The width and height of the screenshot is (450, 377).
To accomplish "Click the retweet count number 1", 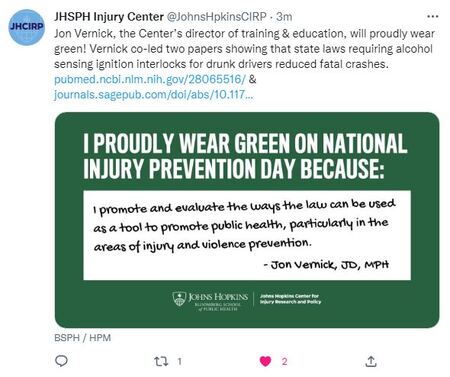I will coord(179,361).
